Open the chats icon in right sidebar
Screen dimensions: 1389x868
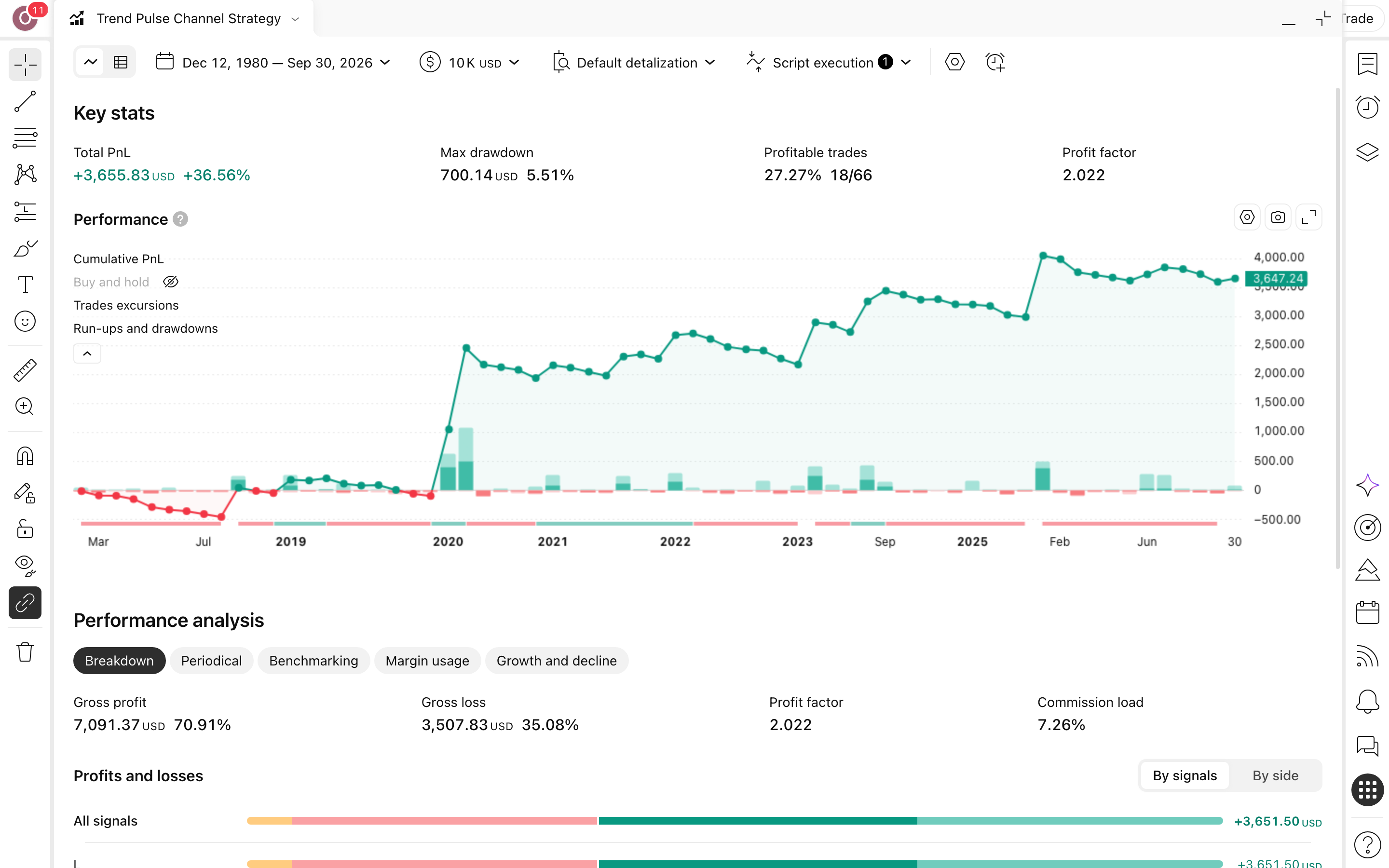[1367, 746]
